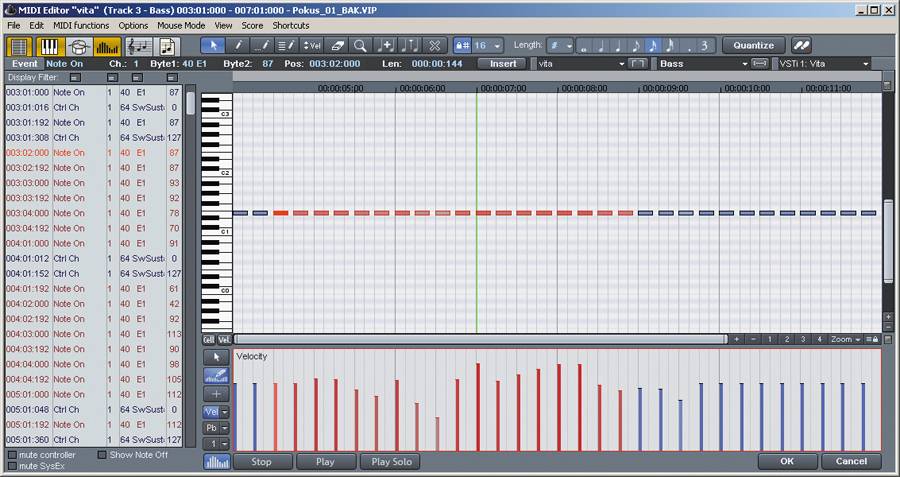Toggle the triplet 3 note length

click(x=705, y=46)
